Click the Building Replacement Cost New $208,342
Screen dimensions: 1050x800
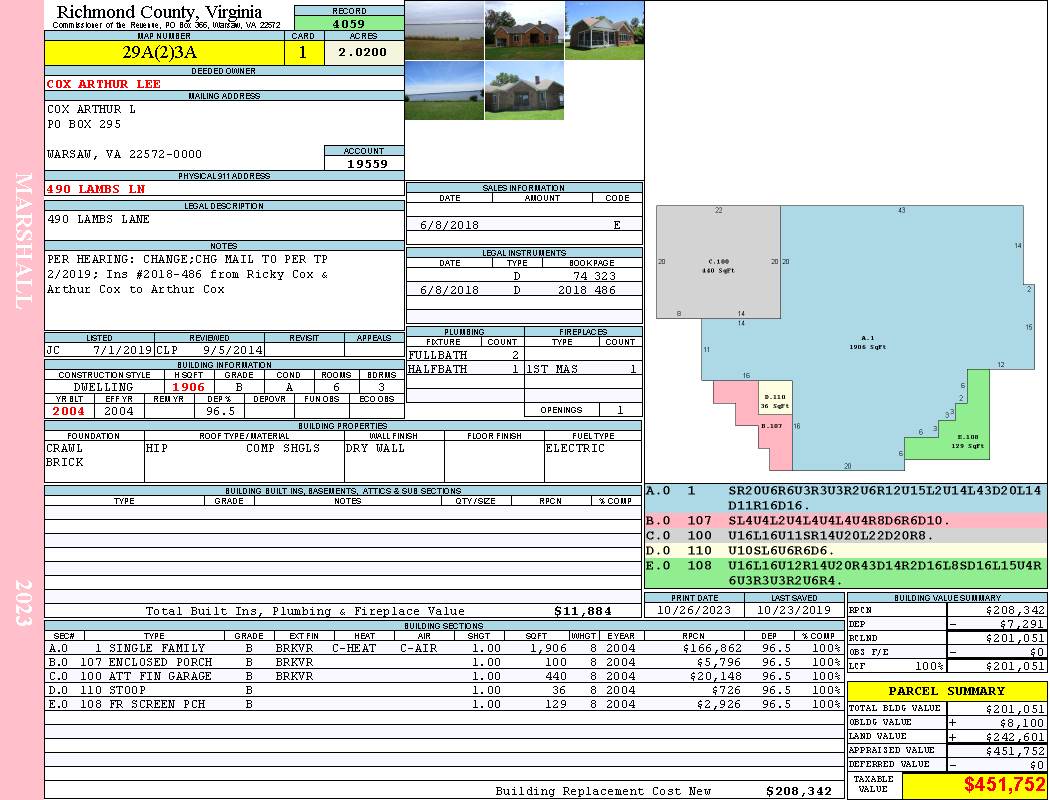coord(799,791)
